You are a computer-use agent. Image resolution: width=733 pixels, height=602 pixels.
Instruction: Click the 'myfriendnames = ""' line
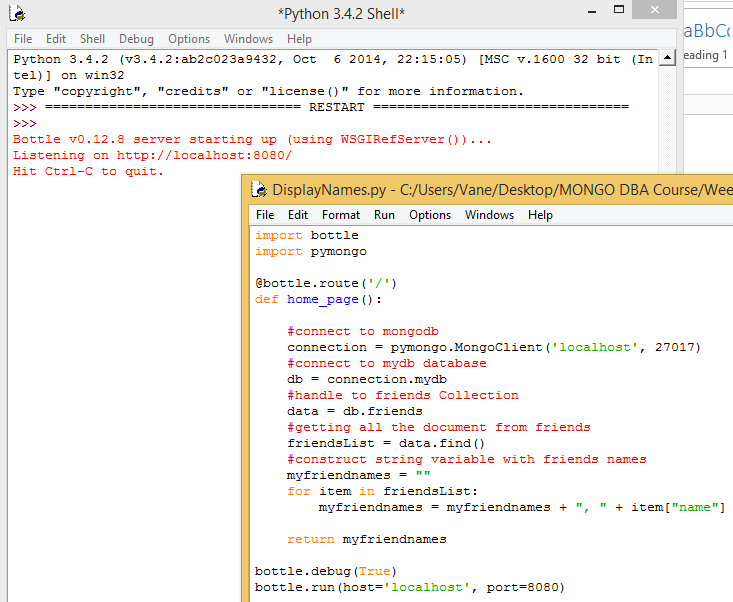pyautogui.click(x=359, y=475)
